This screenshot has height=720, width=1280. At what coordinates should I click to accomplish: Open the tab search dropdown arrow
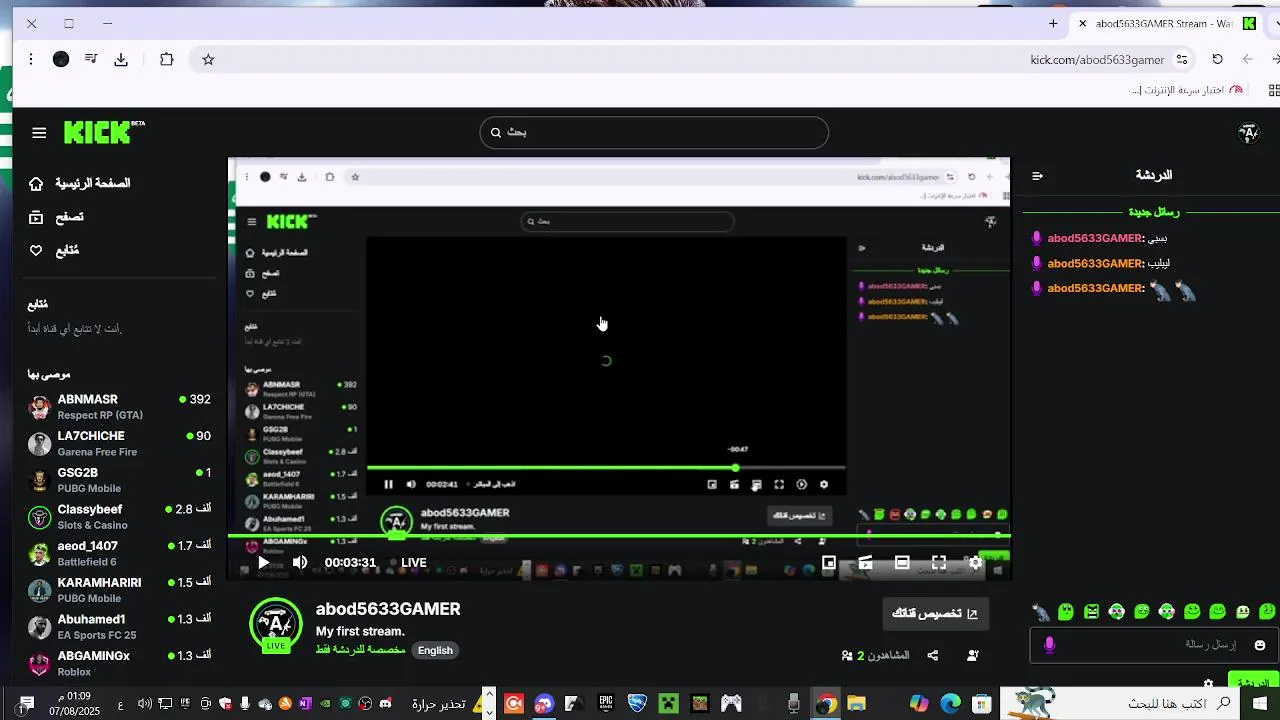1276,23
